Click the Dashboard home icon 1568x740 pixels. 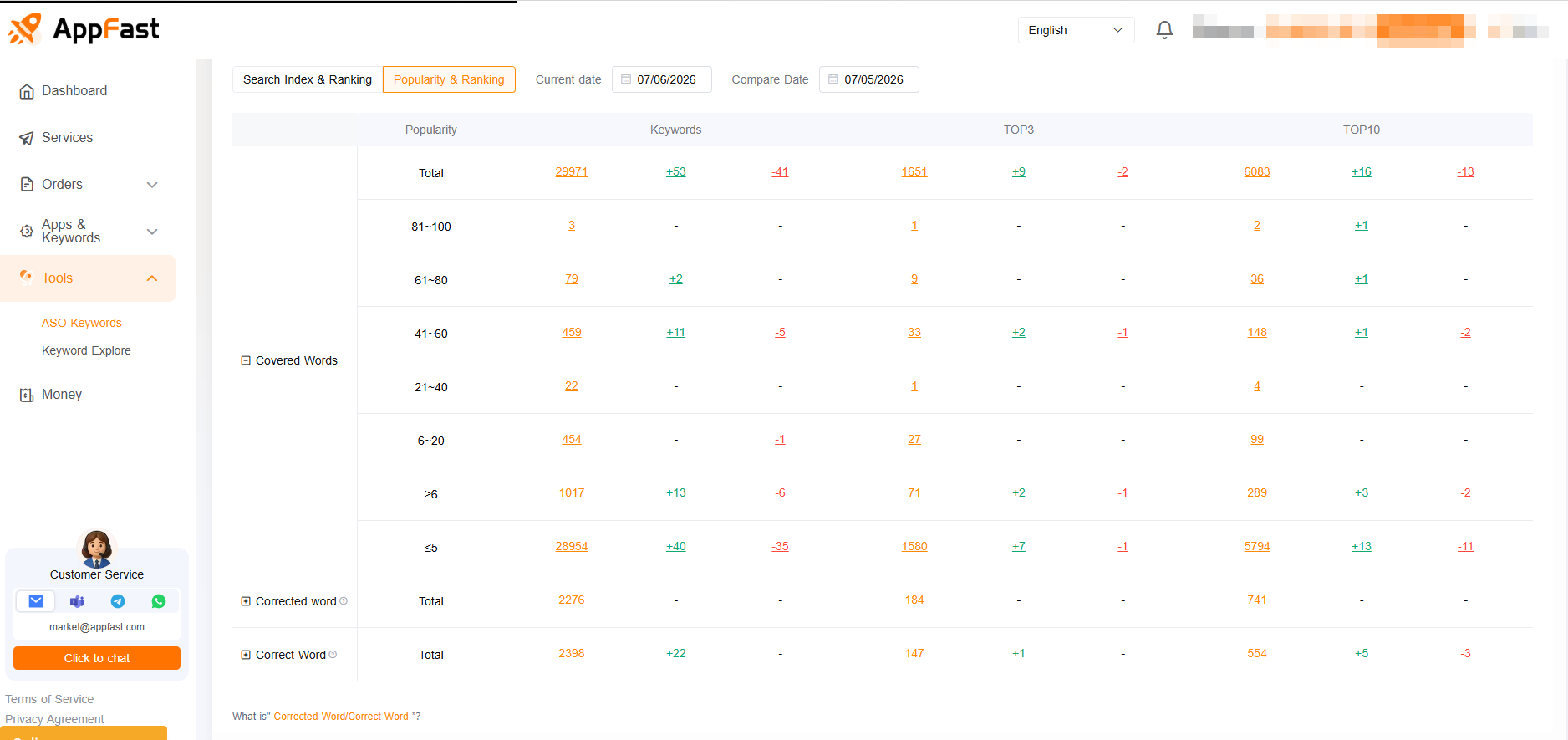click(27, 91)
